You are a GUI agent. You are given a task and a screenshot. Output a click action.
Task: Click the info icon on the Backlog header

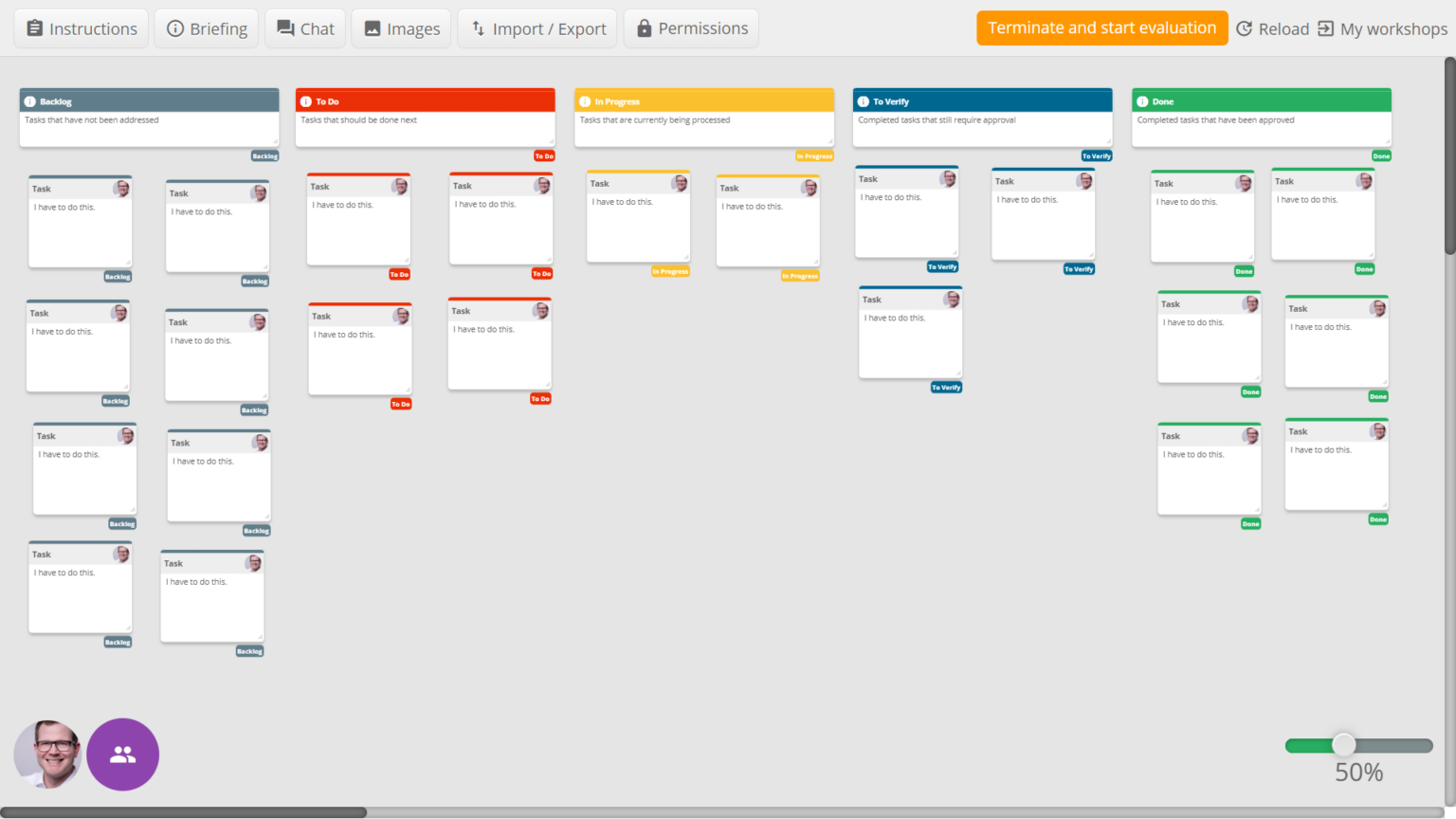[29, 101]
